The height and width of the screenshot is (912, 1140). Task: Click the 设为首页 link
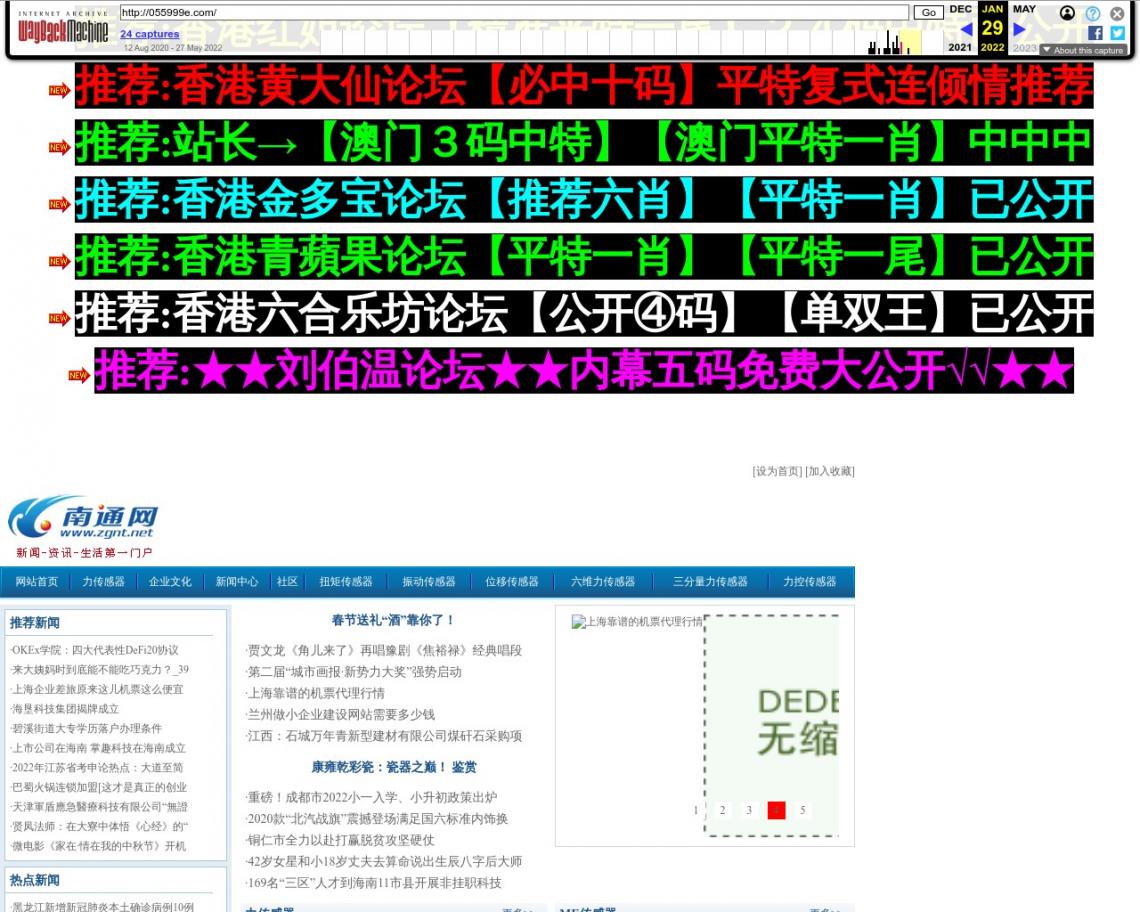point(777,471)
